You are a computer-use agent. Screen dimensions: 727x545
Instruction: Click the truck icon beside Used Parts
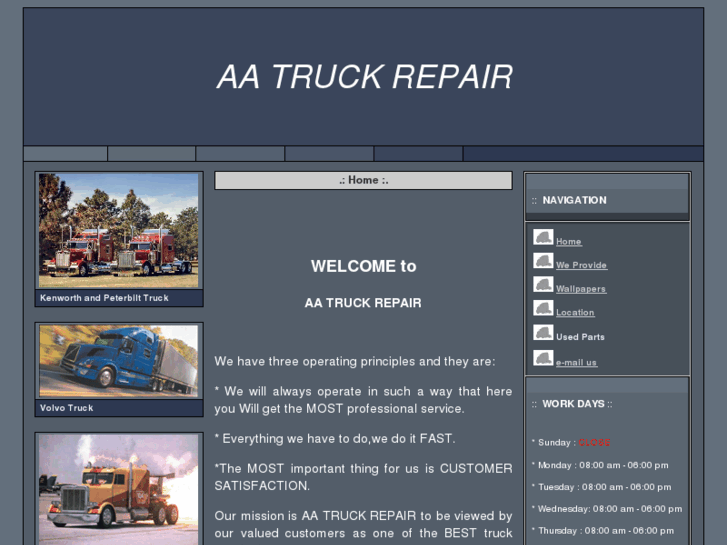click(x=543, y=333)
